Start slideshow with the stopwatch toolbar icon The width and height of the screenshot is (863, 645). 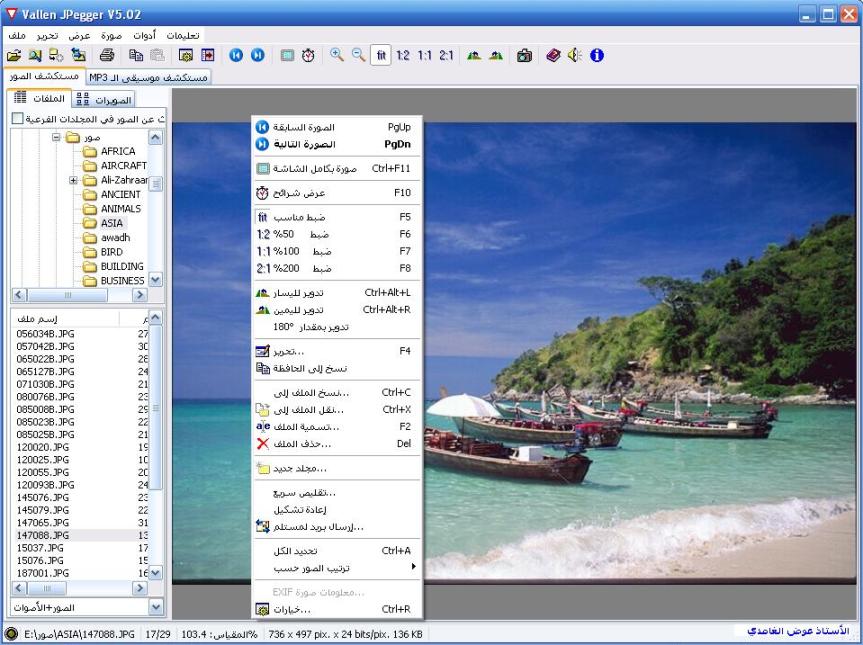308,55
